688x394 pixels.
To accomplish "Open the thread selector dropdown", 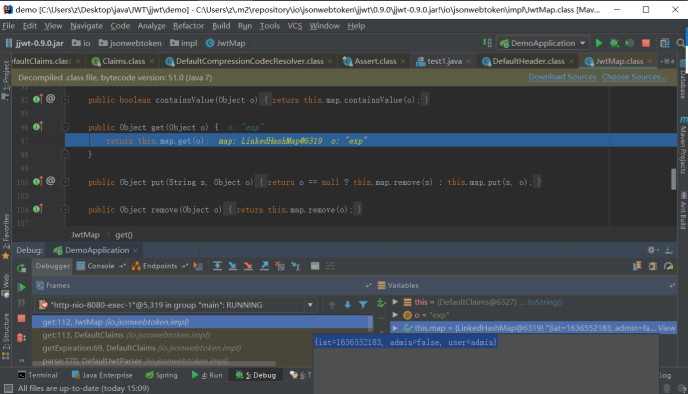I will 310,305.
